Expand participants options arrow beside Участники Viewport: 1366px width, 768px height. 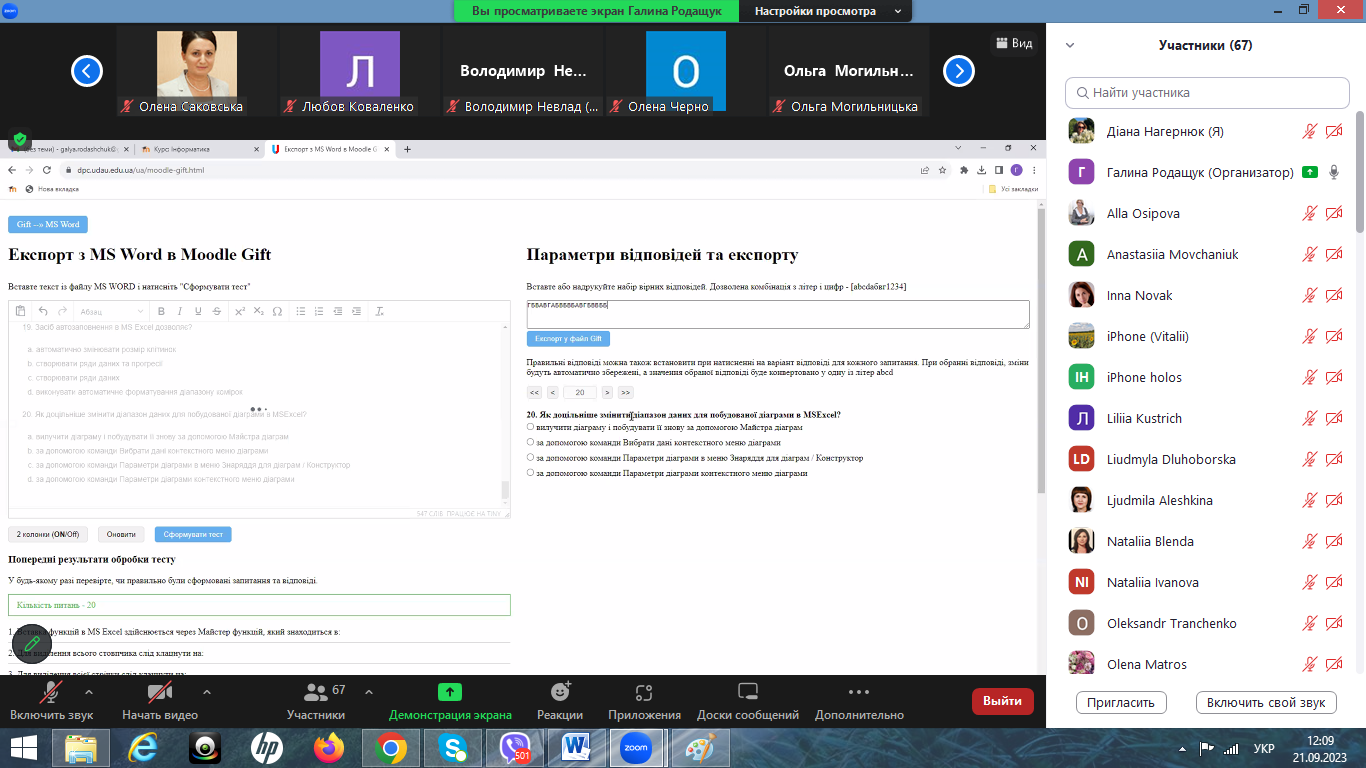pos(368,692)
